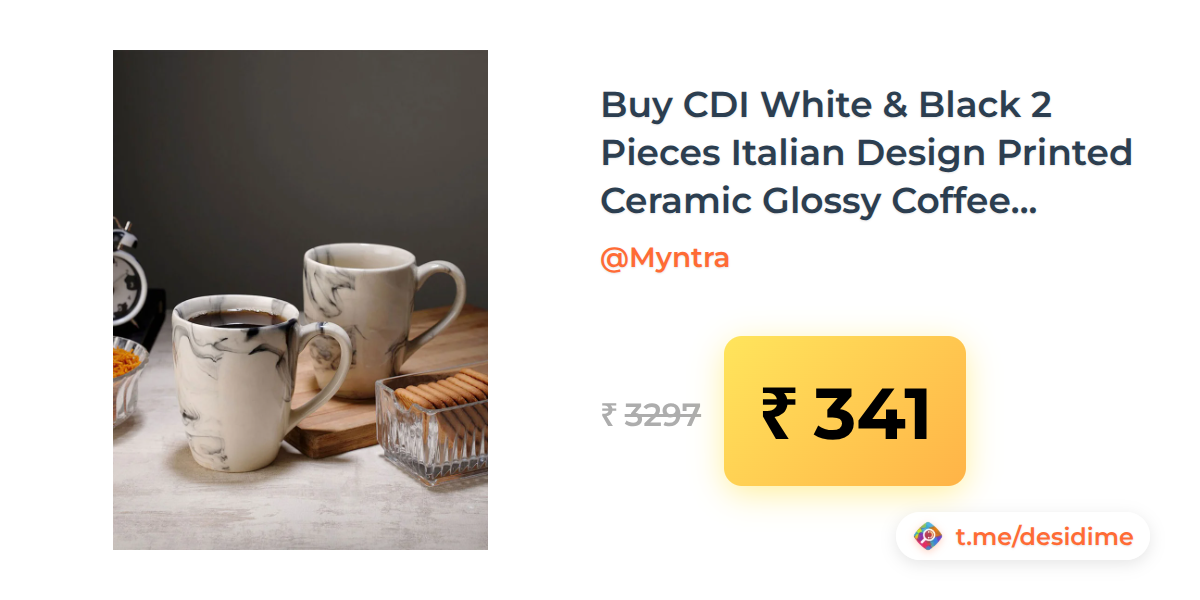Select the struck-through 3297 original price

(x=662, y=414)
